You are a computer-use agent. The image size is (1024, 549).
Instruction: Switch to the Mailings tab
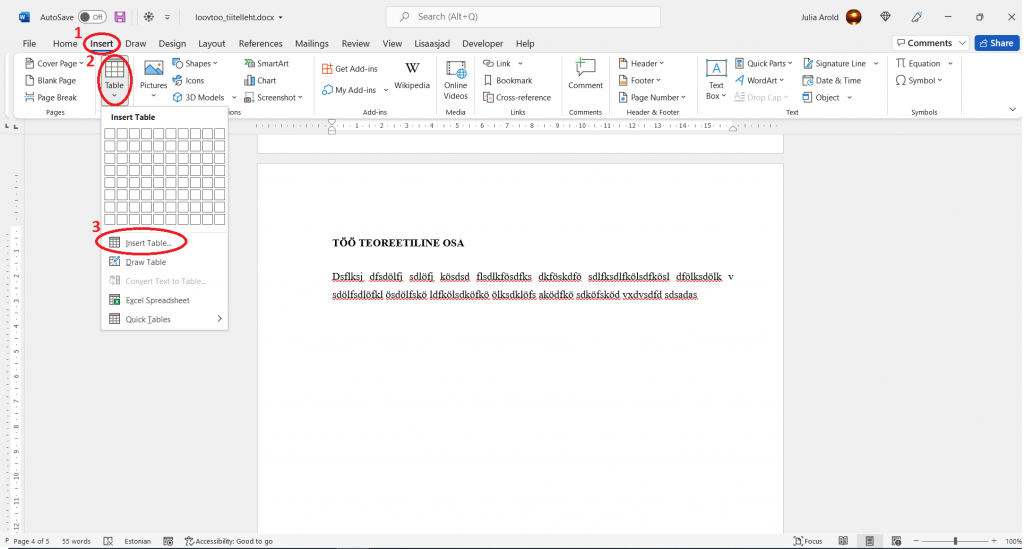tap(312, 44)
